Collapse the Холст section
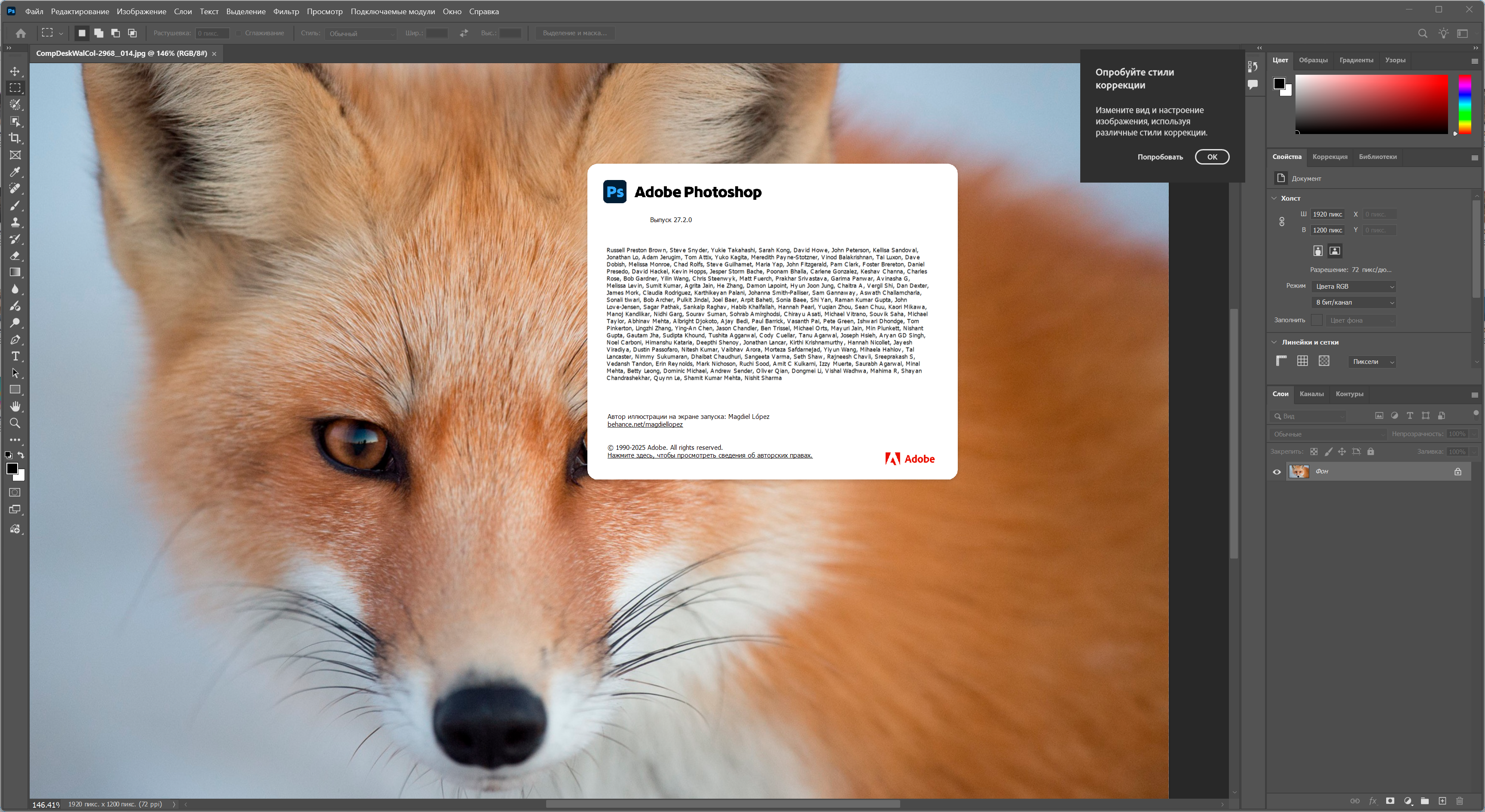The height and width of the screenshot is (812, 1485). (1274, 198)
